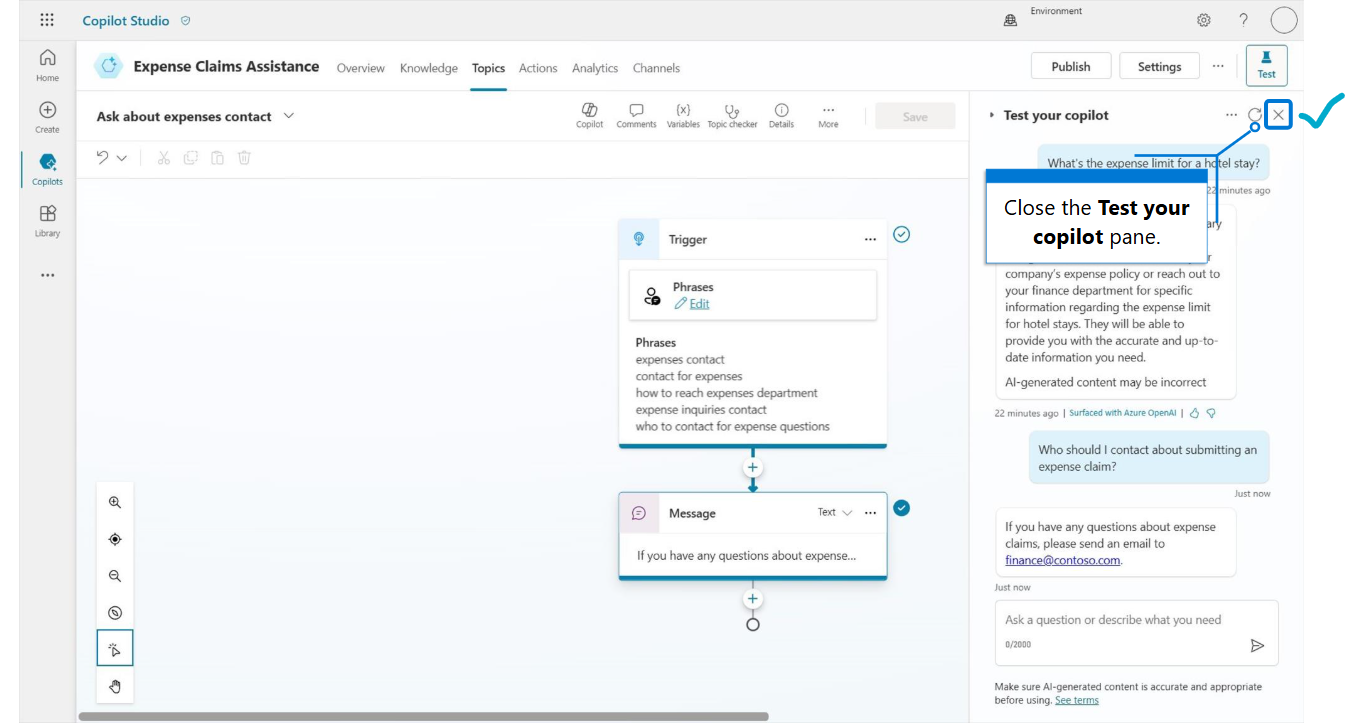This screenshot has width=1346, height=723.
Task: Click the thumbs up feedback icon
Action: [1194, 413]
